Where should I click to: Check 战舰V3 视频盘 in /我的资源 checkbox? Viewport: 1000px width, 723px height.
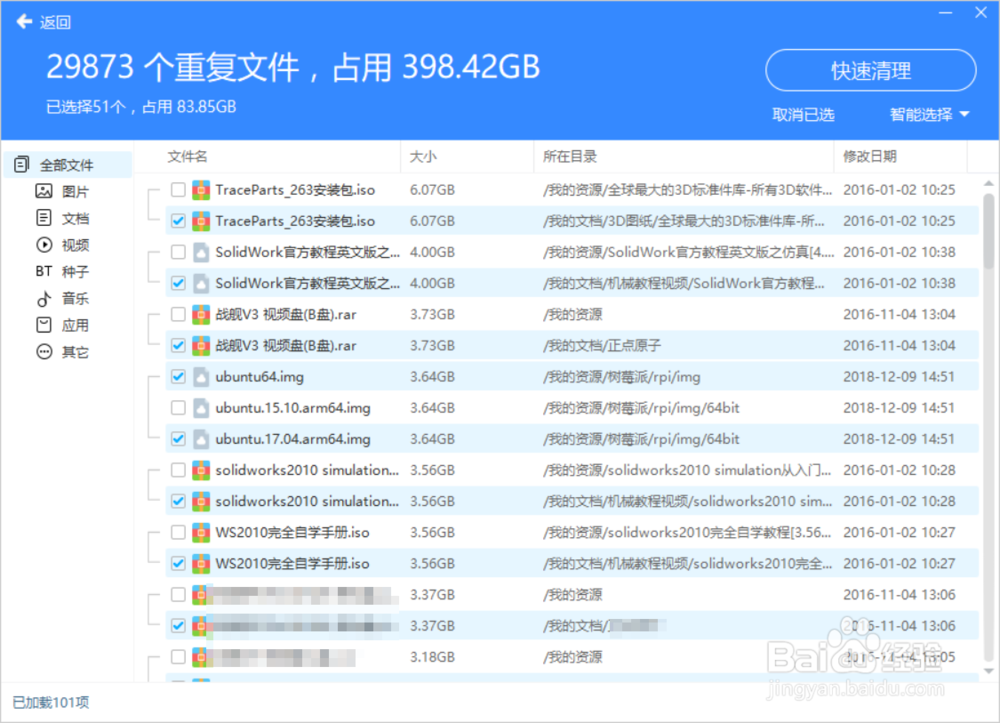tap(178, 314)
